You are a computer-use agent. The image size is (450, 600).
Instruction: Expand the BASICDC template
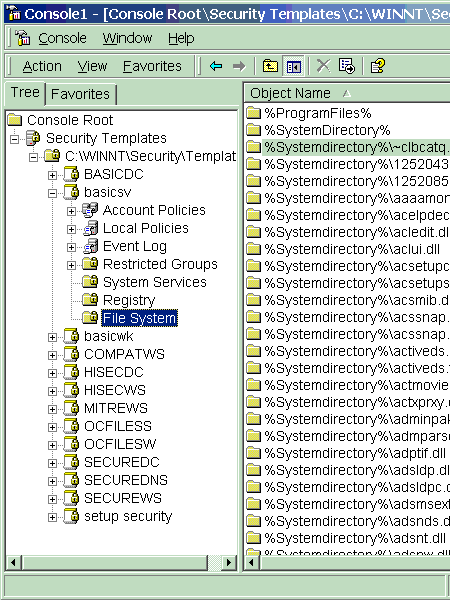click(x=52, y=175)
